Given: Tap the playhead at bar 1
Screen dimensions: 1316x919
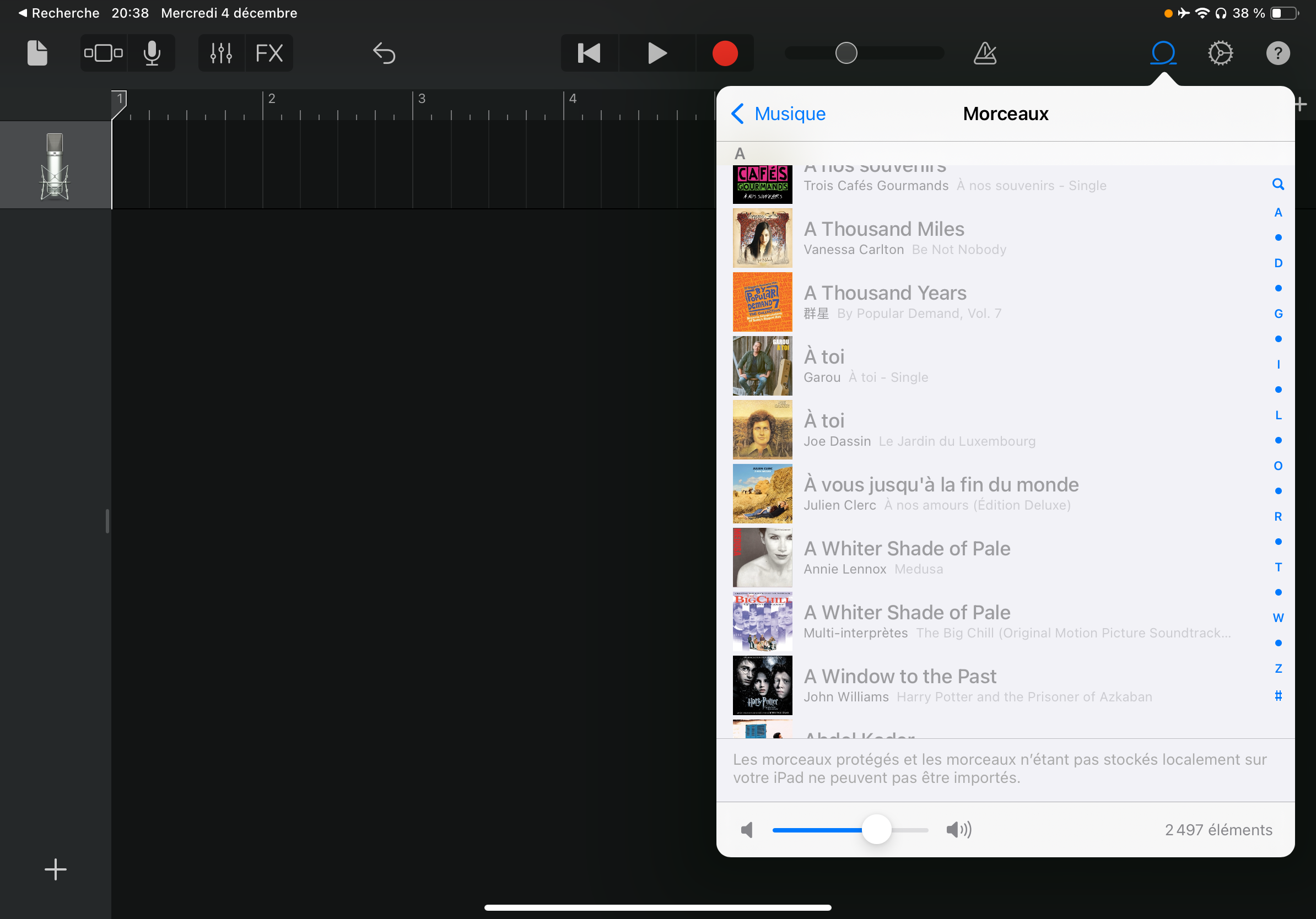Looking at the screenshot, I should 119,104.
